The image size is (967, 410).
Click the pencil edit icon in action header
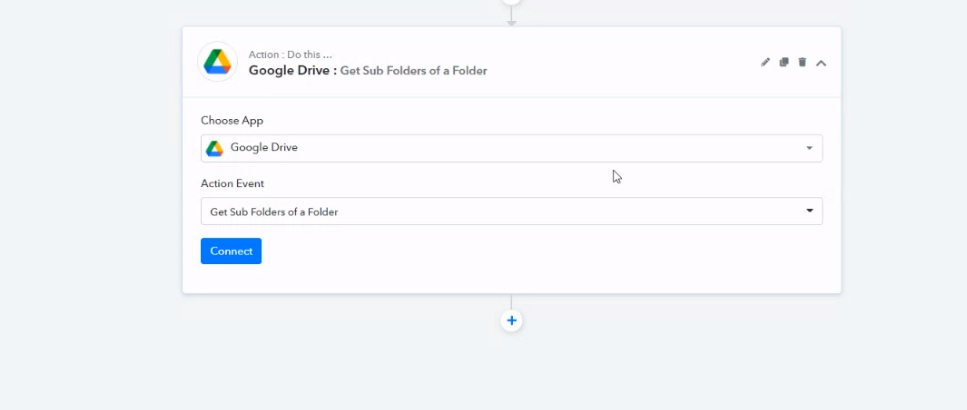point(765,62)
